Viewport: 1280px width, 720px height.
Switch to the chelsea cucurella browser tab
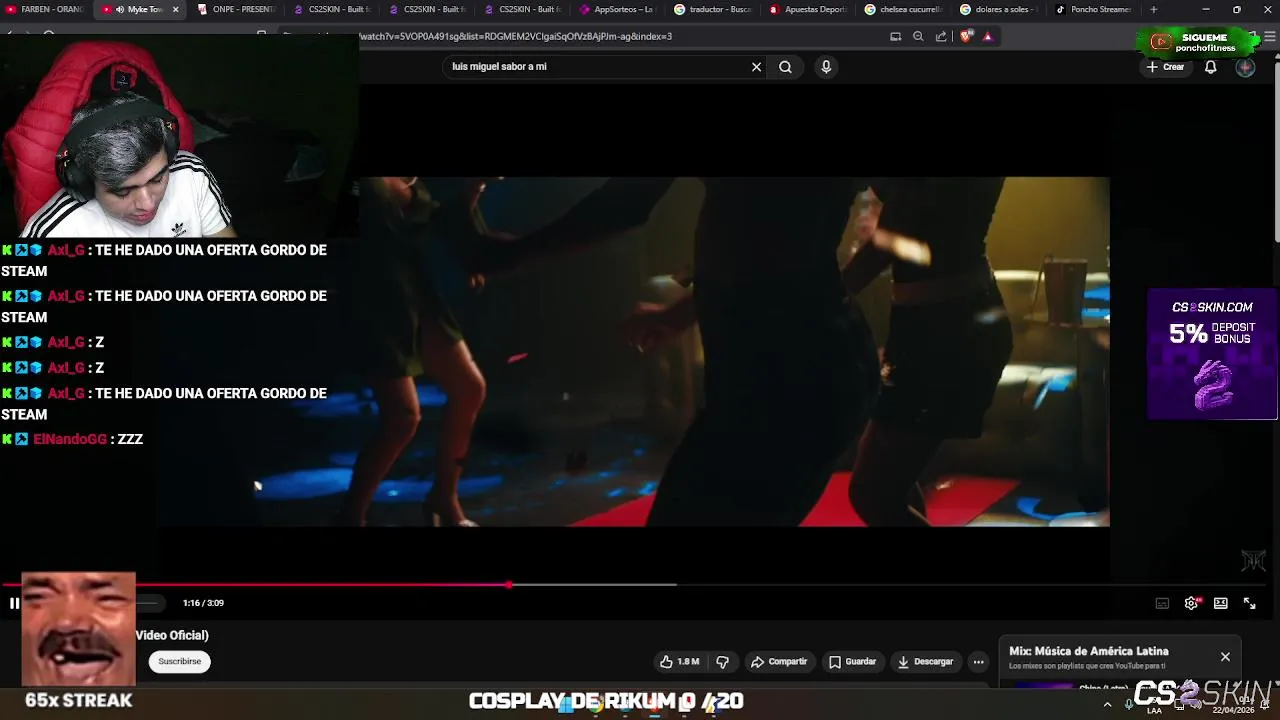point(903,9)
